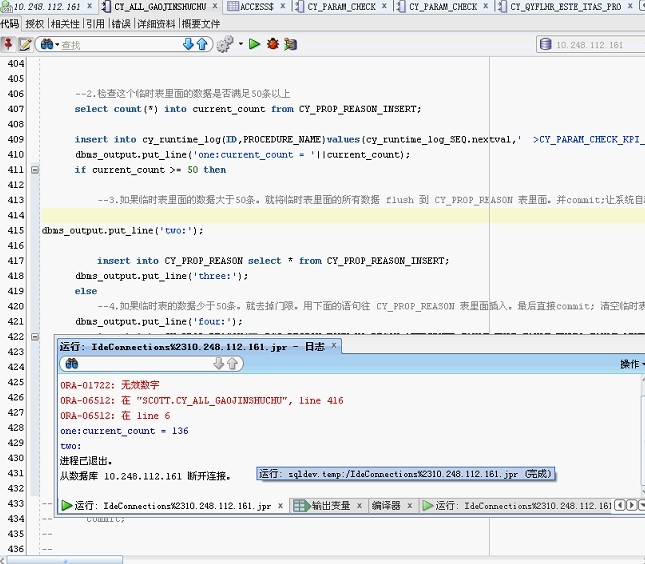Click the Find Next down arrow in the editor toolbar
The image size is (645, 564).
coord(188,44)
